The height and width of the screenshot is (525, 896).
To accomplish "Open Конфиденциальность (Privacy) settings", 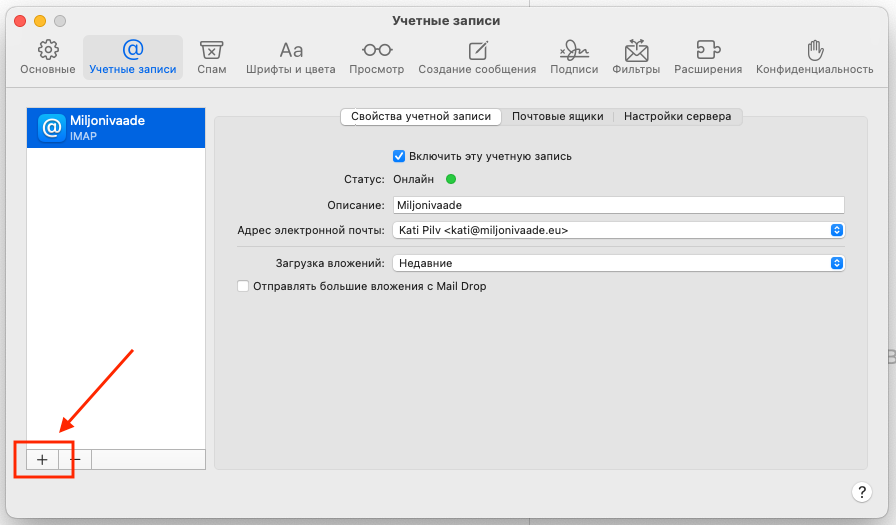I will [814, 57].
